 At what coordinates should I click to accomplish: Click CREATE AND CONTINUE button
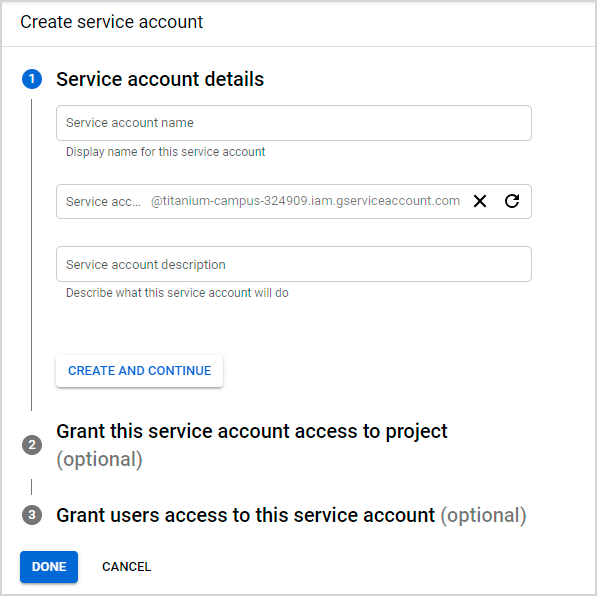tap(139, 371)
